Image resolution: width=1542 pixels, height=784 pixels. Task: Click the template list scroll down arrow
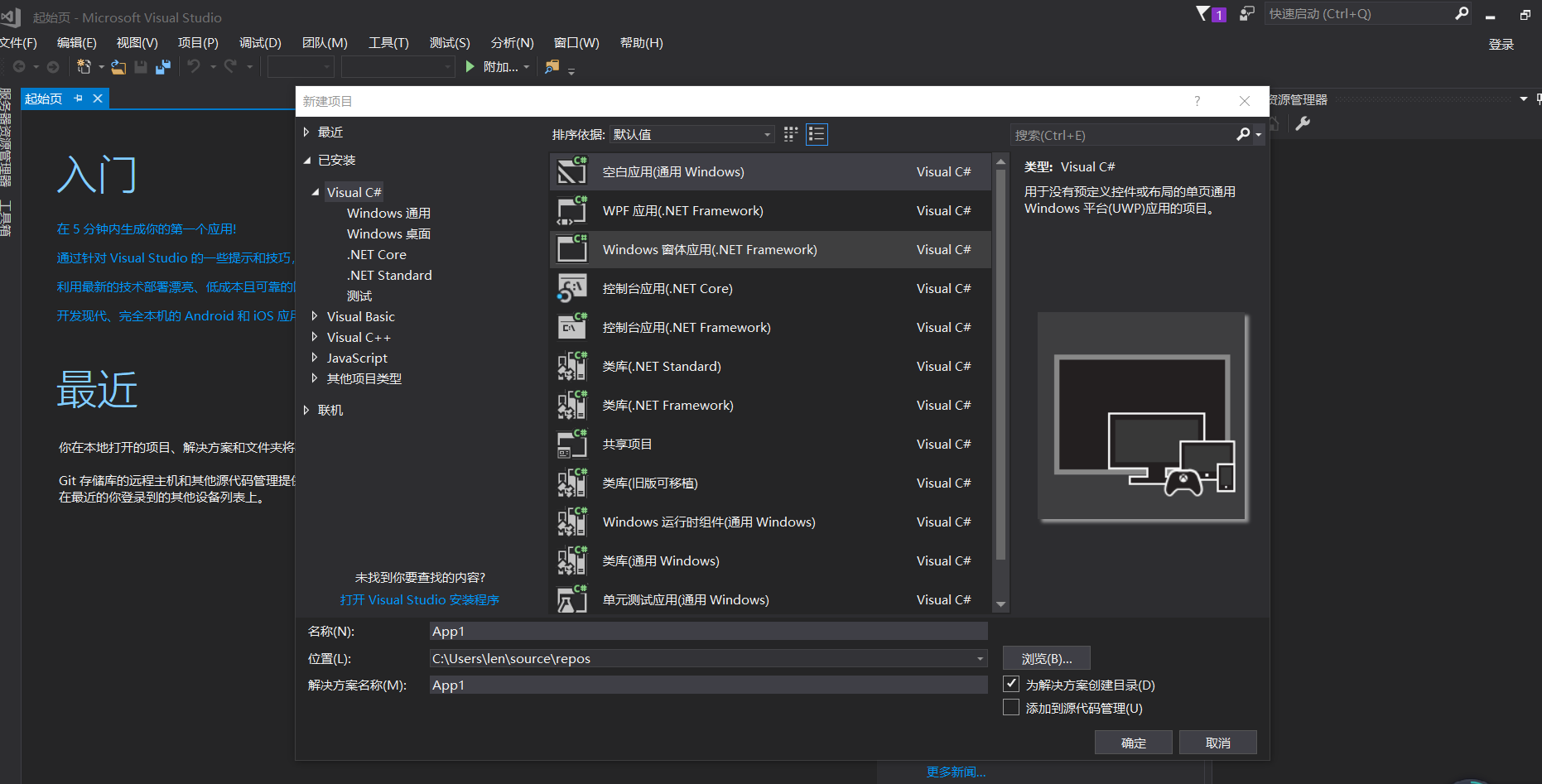pyautogui.click(x=1000, y=604)
